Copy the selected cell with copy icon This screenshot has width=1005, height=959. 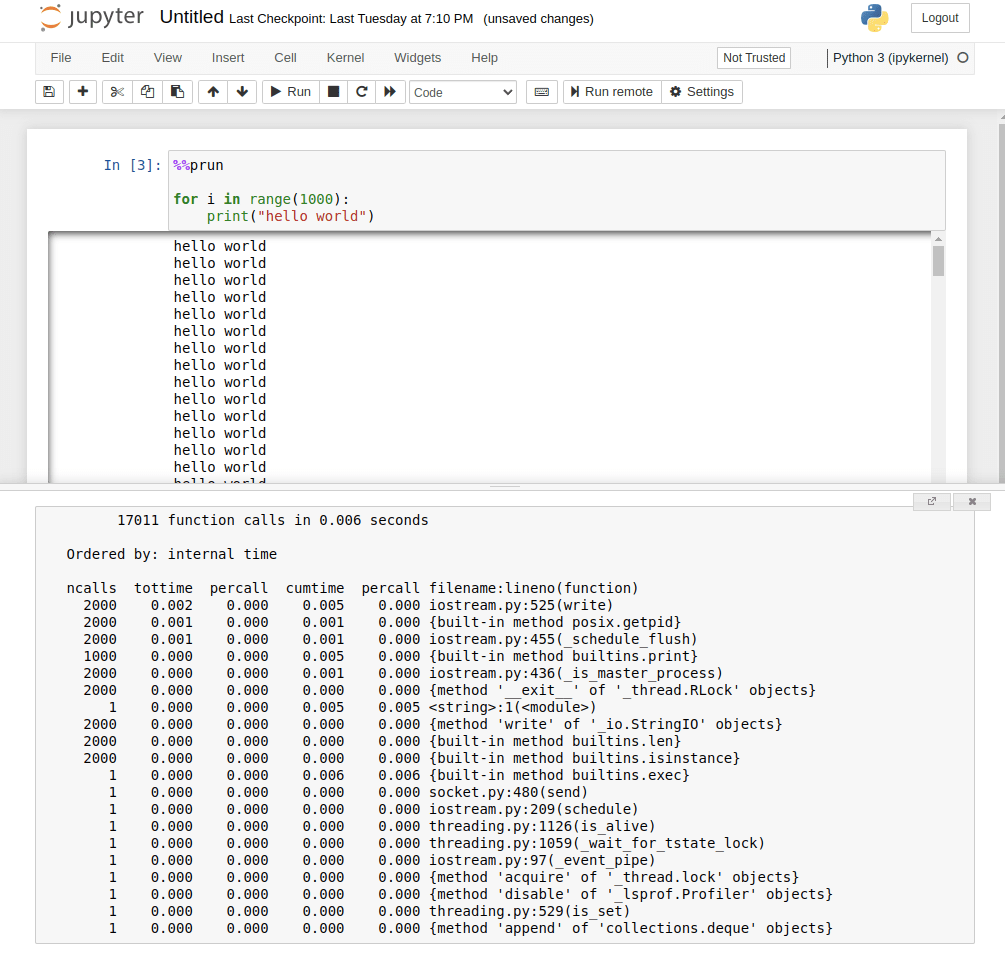coord(146,91)
